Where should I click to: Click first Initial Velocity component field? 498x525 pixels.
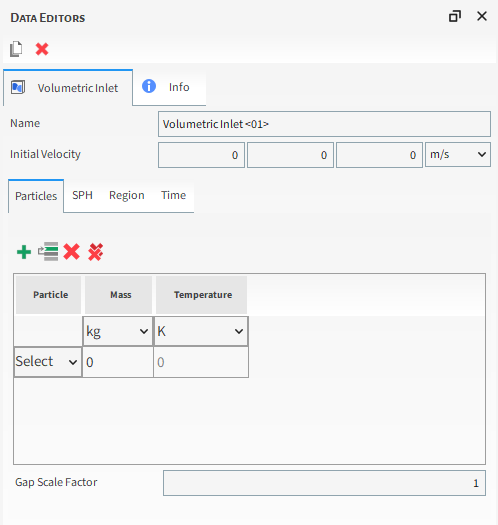click(x=201, y=155)
